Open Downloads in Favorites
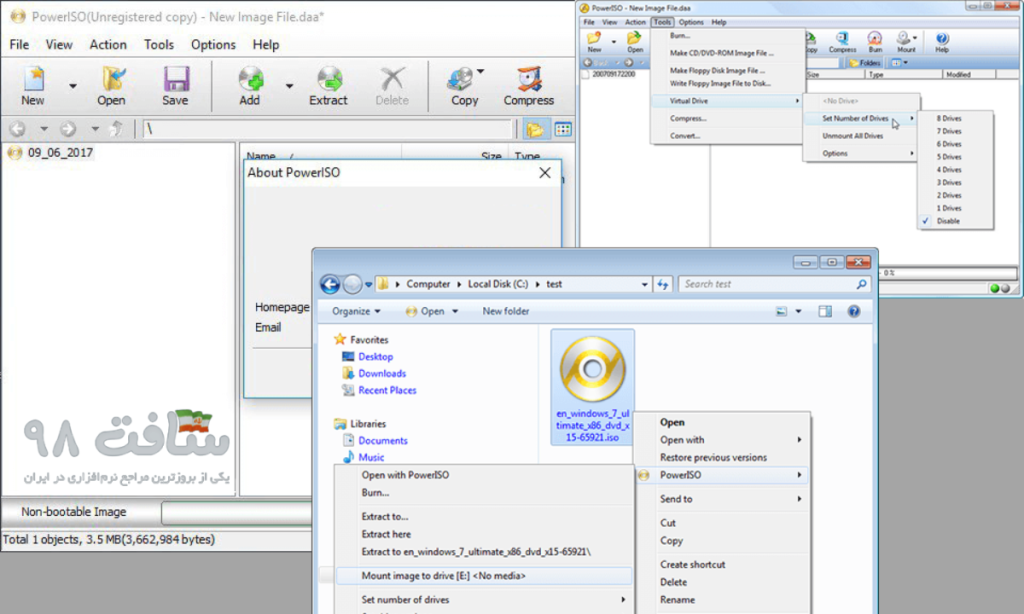Image resolution: width=1024 pixels, height=614 pixels. [382, 373]
